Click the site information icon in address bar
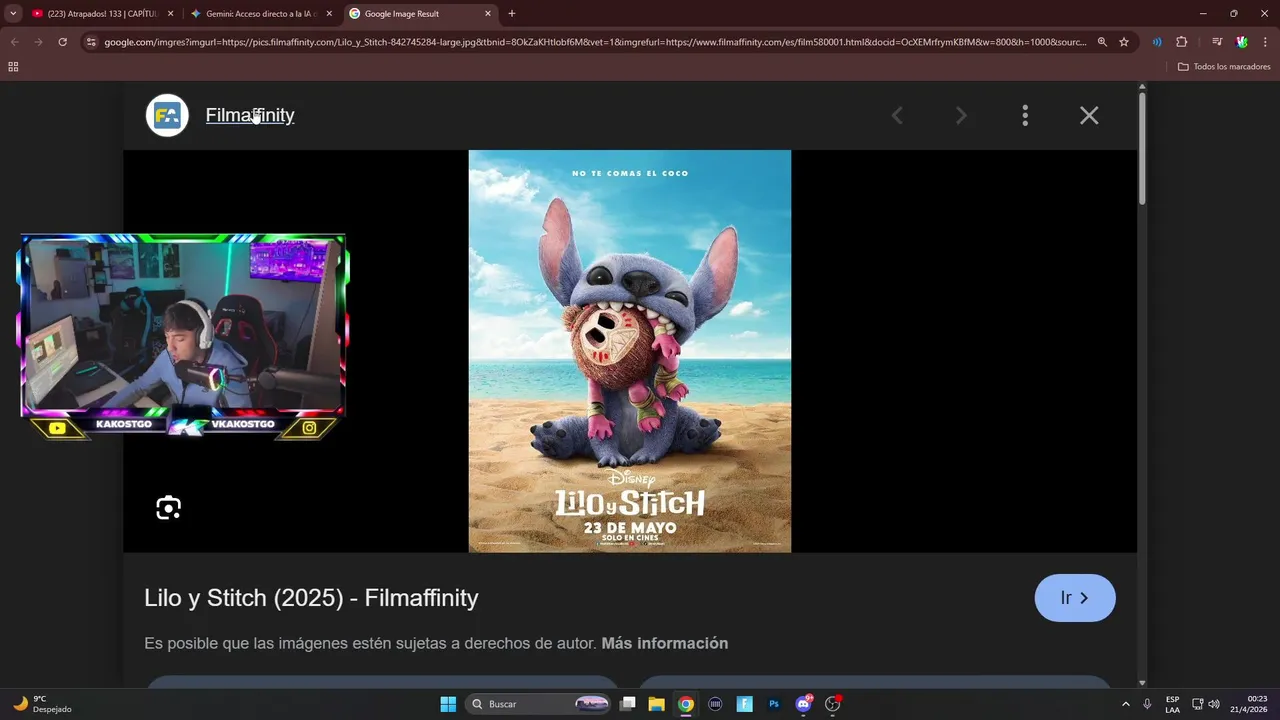Viewport: 1280px width, 720px height. coord(91,42)
